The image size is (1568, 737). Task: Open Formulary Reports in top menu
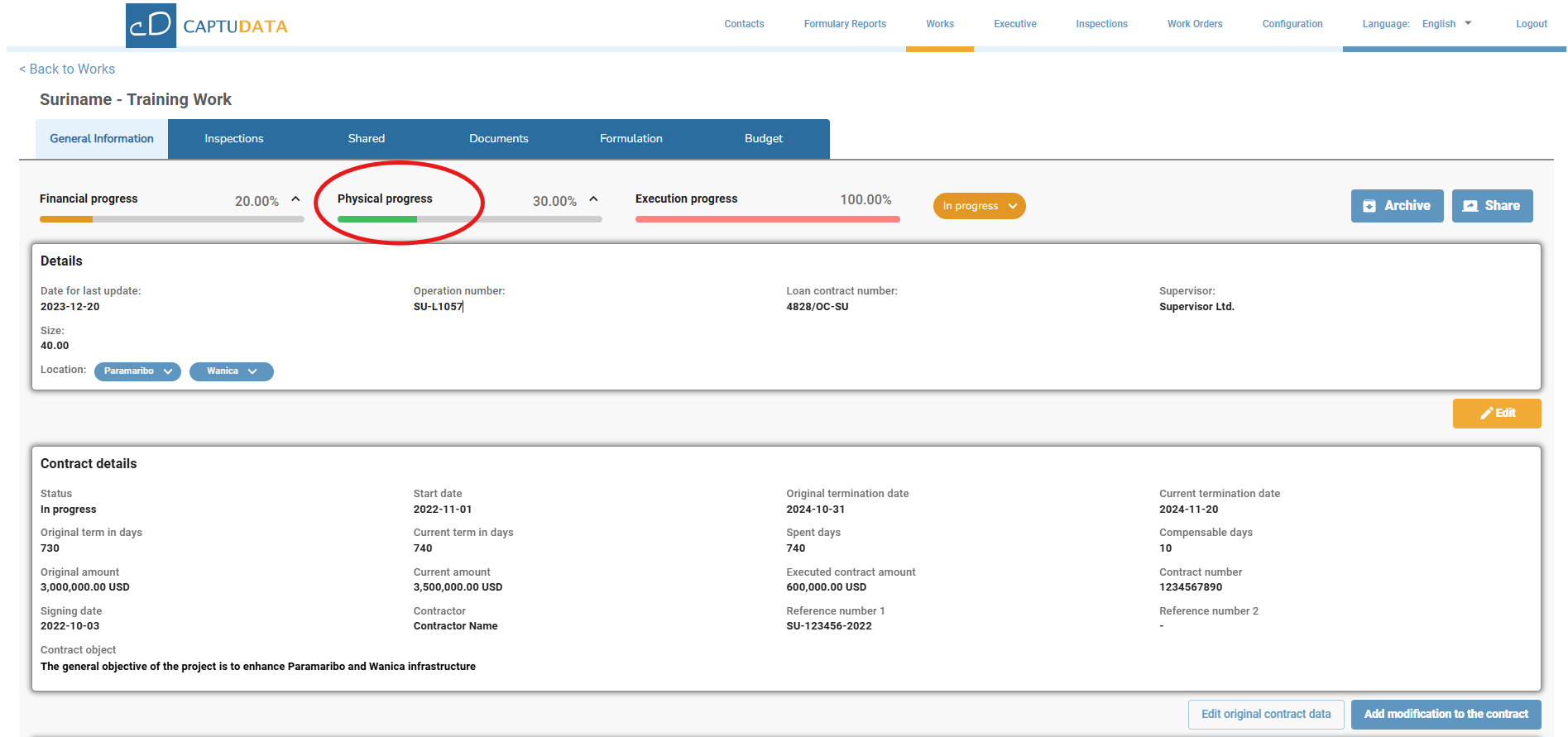click(845, 24)
